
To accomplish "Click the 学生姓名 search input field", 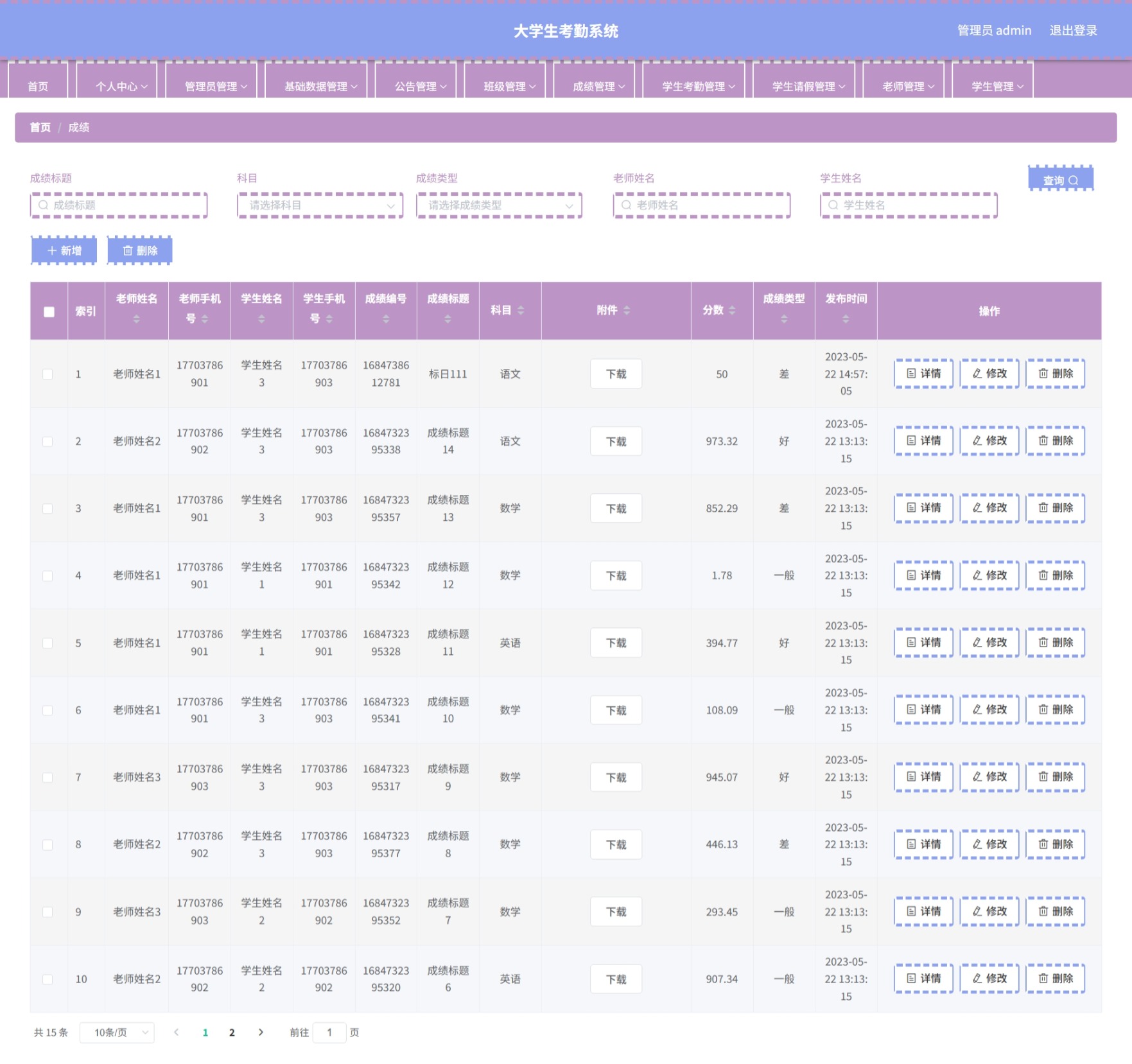I will pos(909,205).
